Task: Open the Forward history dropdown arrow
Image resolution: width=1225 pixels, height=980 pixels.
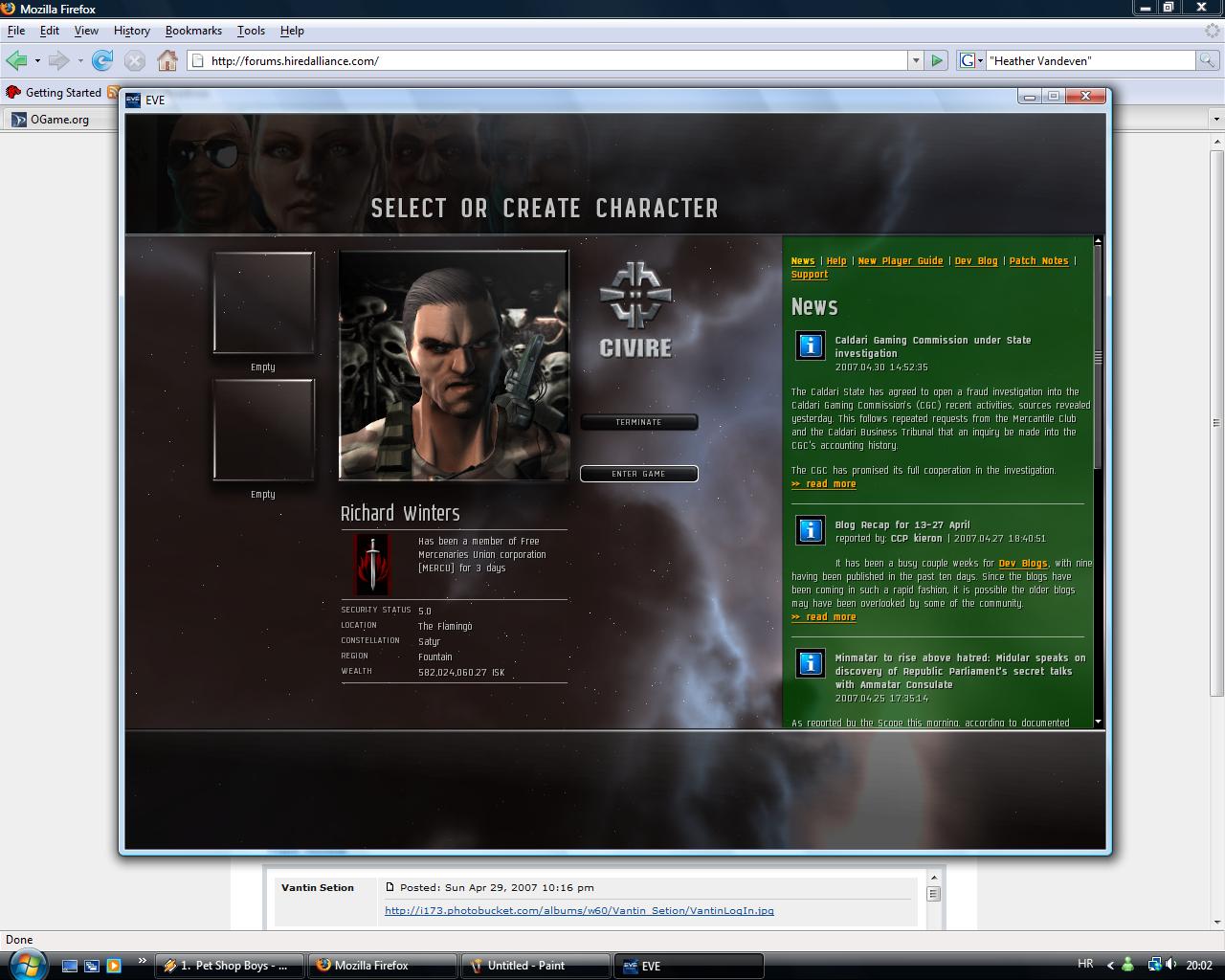Action: coord(80,60)
